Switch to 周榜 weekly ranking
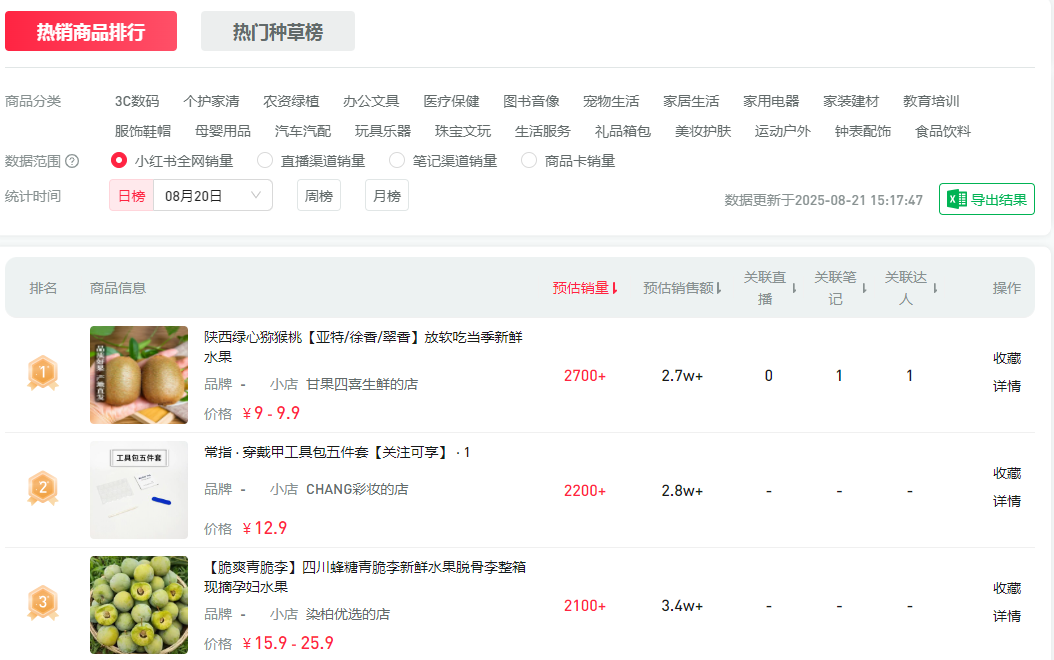 pos(318,195)
